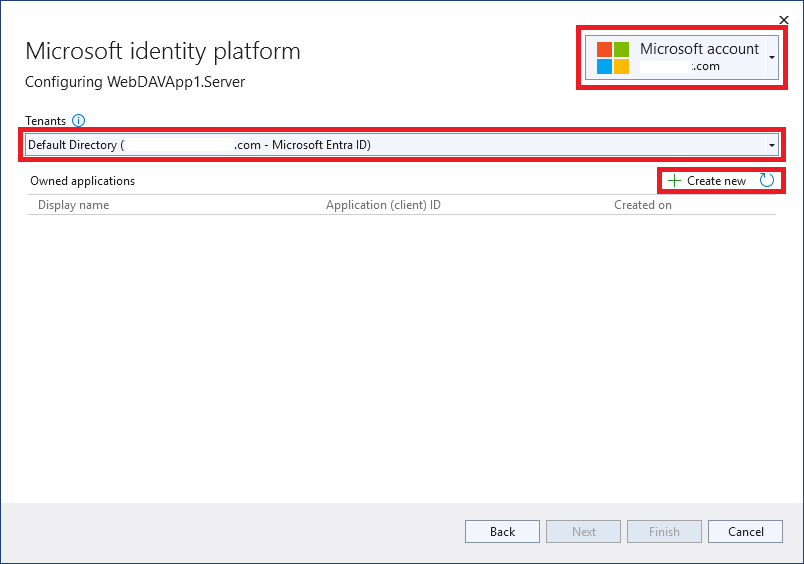Sort by Display name column header

point(73,205)
